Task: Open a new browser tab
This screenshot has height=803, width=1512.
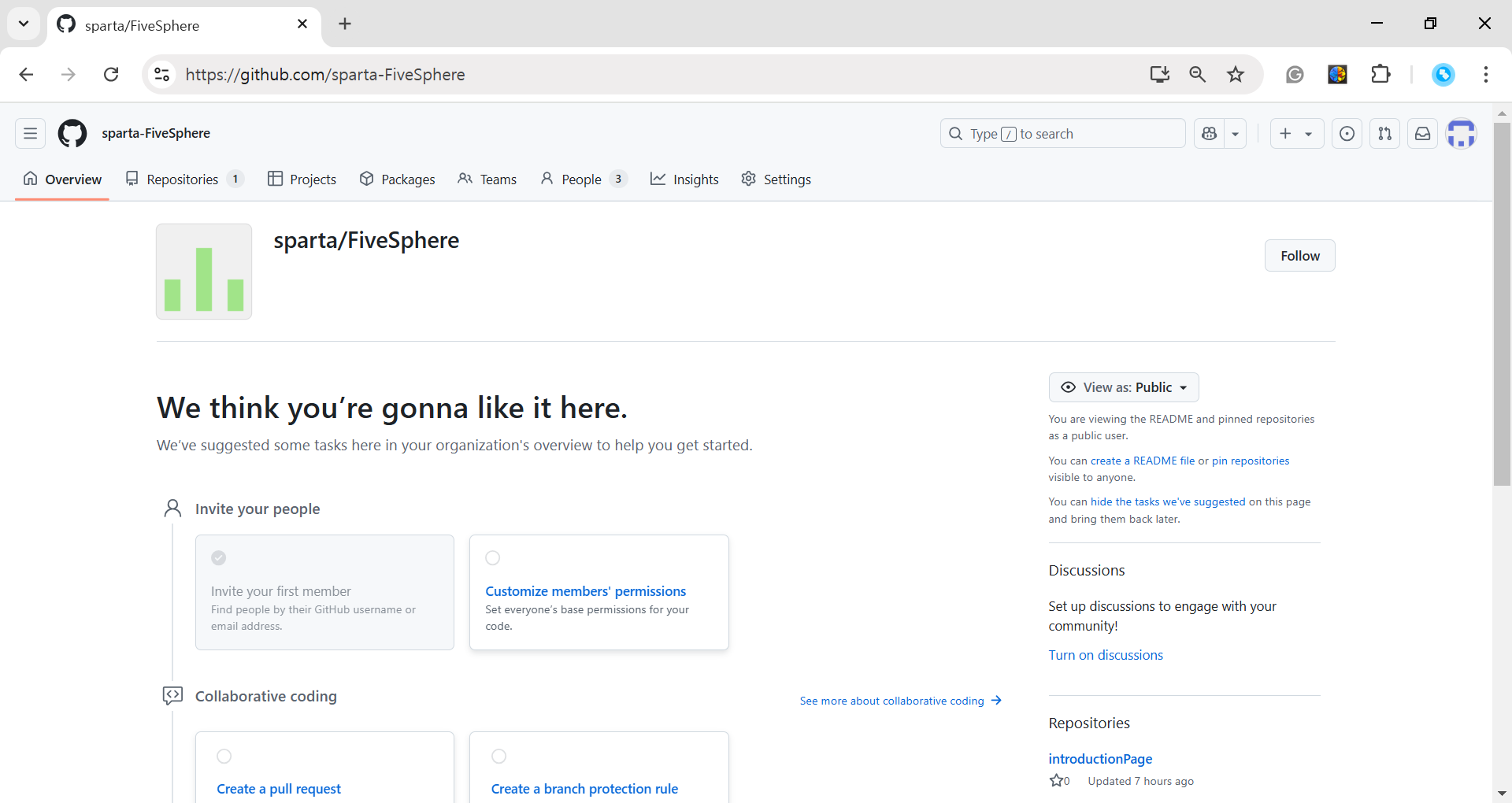Action: 345,24
